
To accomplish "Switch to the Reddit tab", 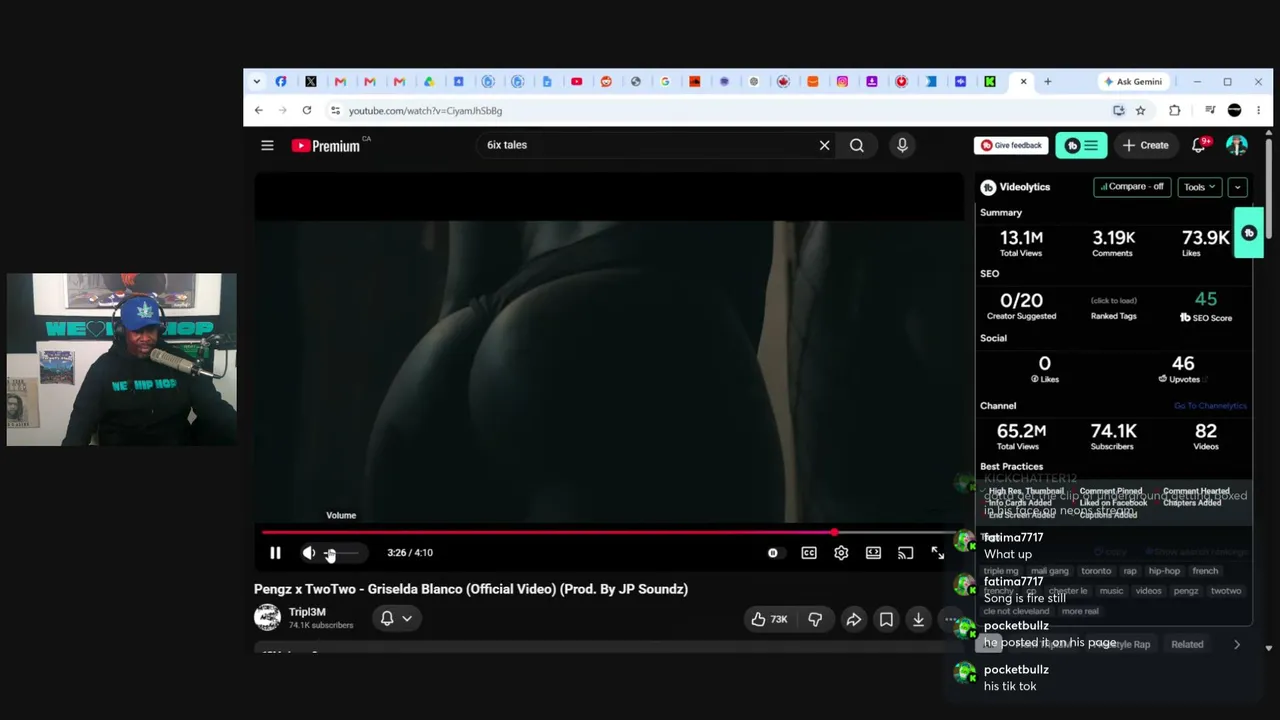I will coord(606,82).
